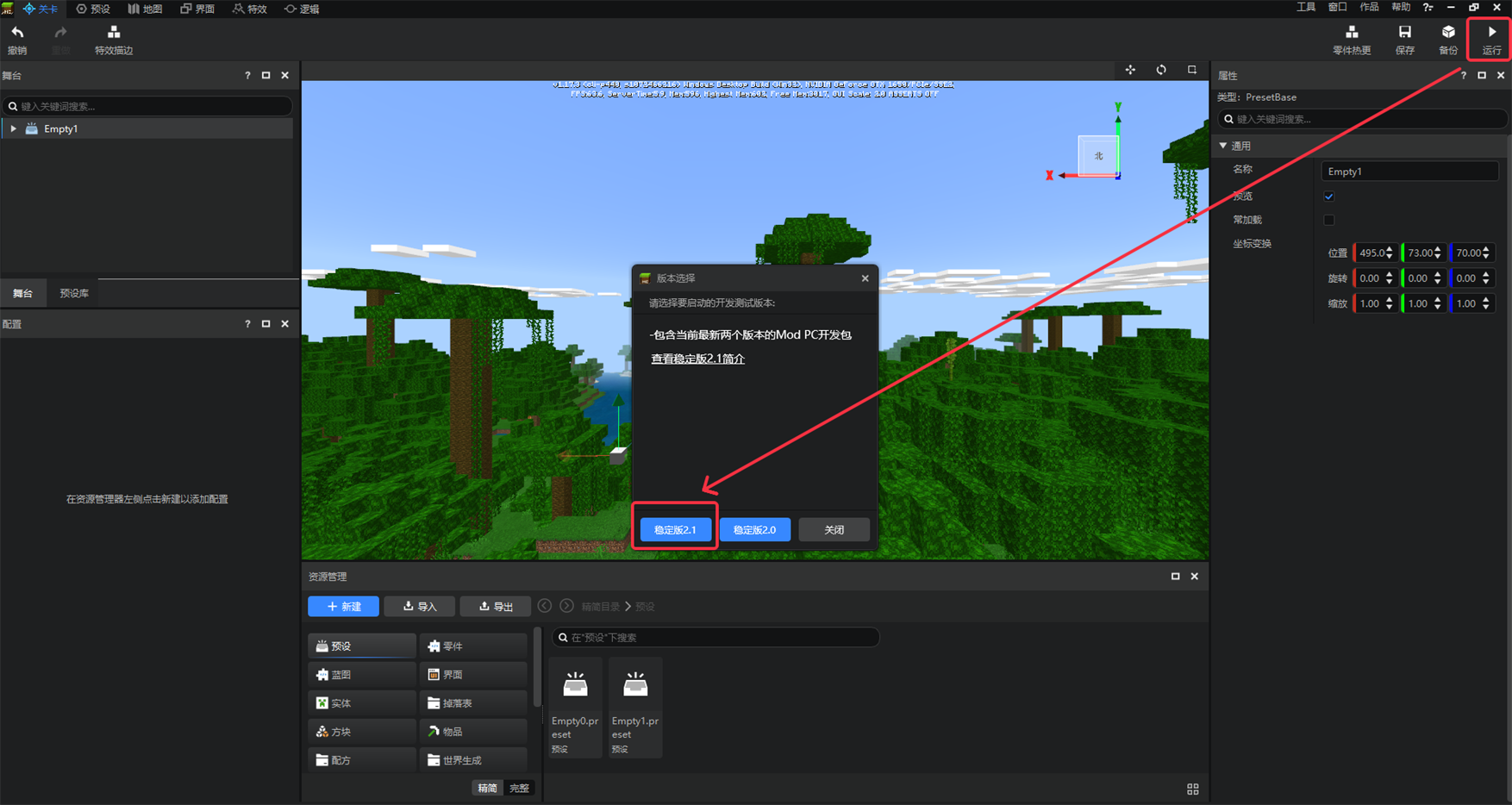Click the 导入 import button

click(420, 607)
